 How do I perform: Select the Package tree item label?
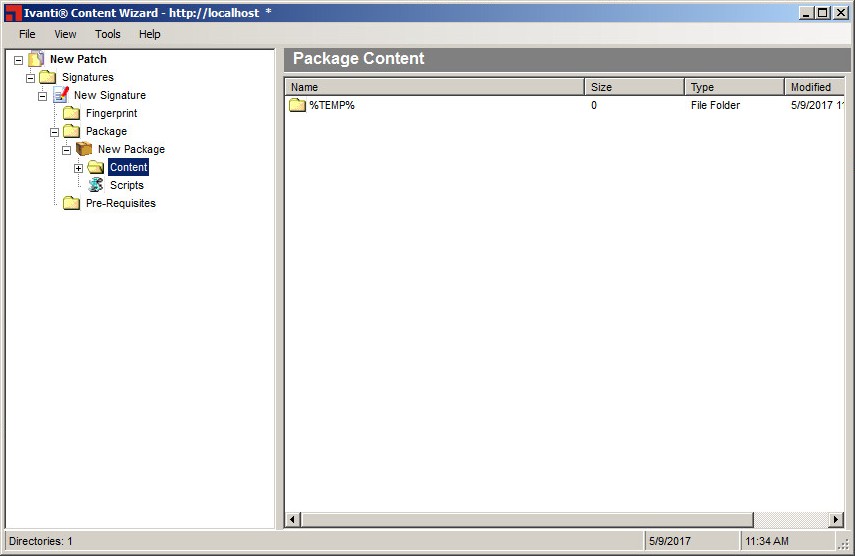(x=106, y=131)
